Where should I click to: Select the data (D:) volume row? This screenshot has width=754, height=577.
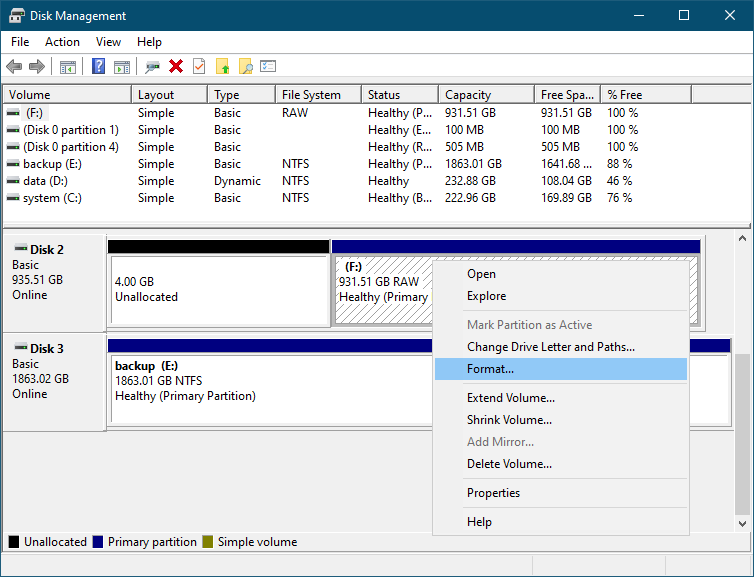point(347,181)
